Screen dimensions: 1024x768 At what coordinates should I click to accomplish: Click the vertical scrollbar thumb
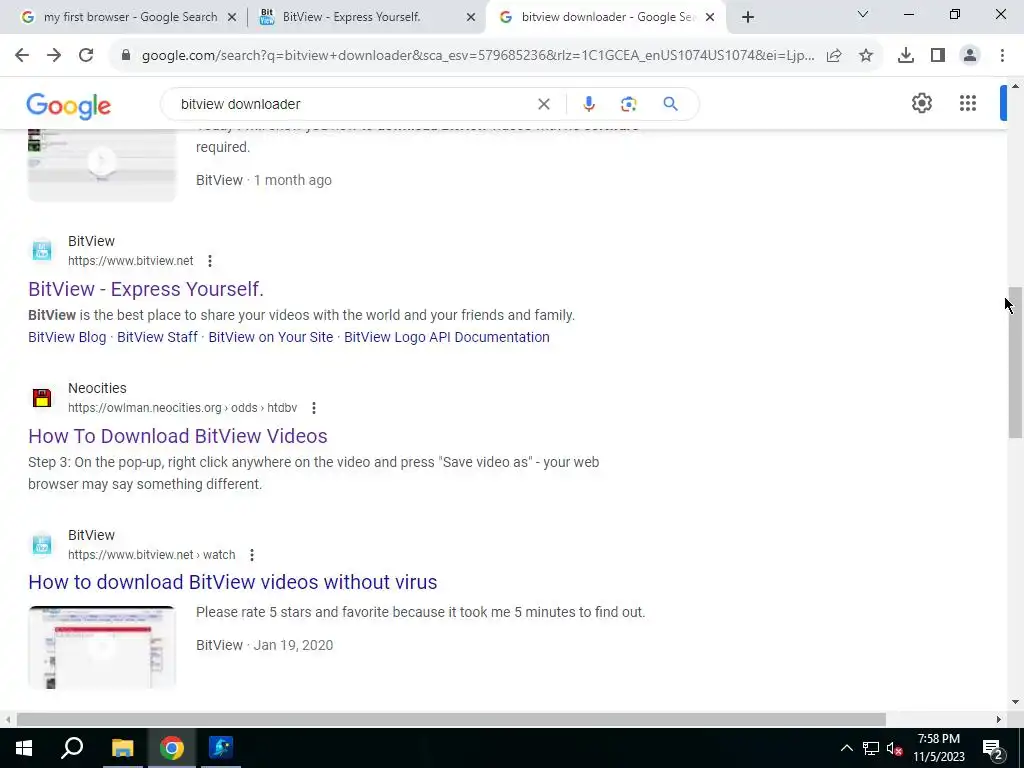point(1015,362)
